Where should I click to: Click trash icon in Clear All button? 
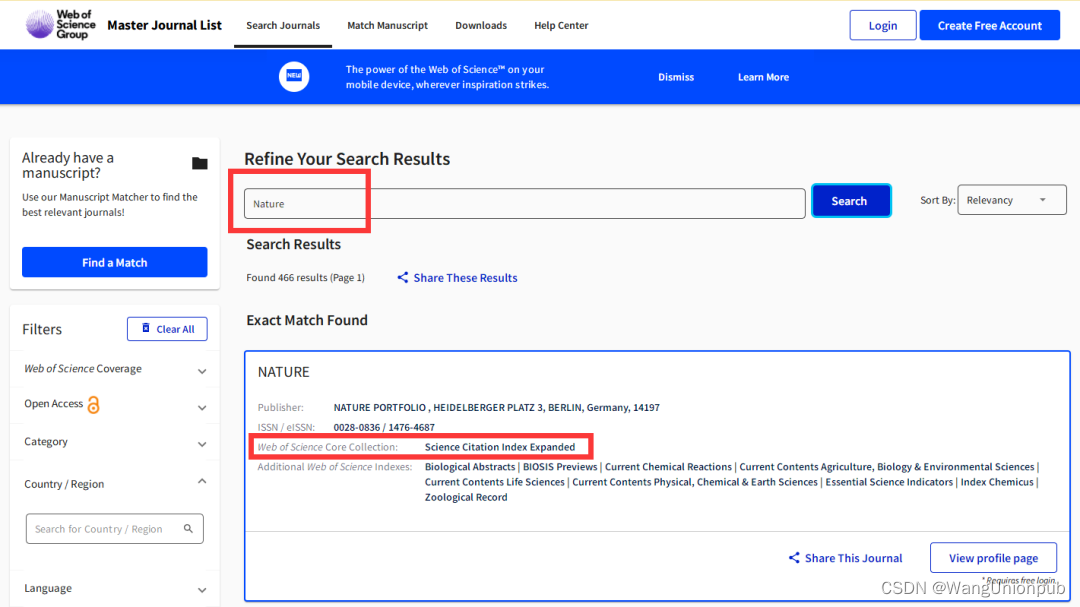[145, 328]
